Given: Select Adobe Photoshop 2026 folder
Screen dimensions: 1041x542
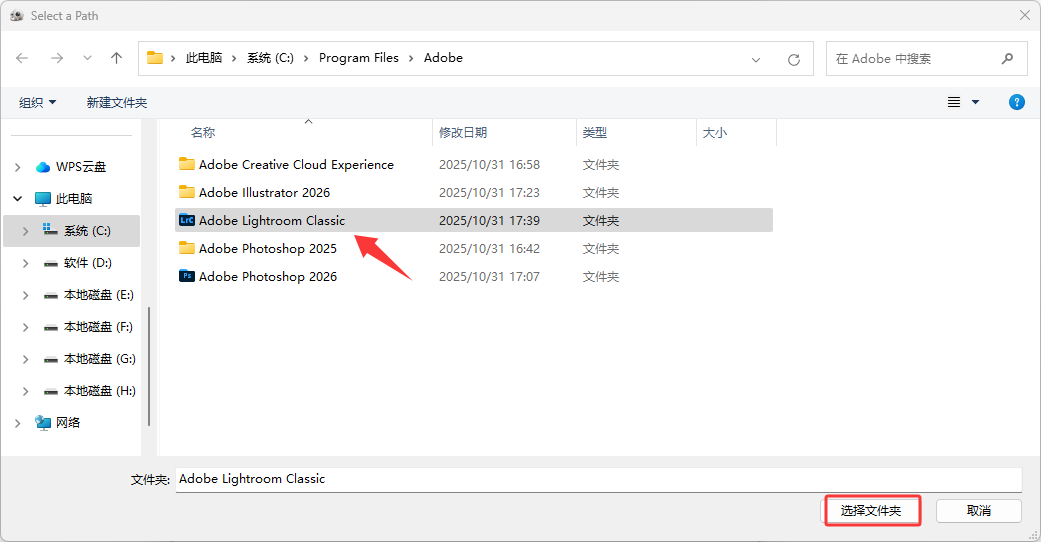Looking at the screenshot, I should [x=268, y=276].
